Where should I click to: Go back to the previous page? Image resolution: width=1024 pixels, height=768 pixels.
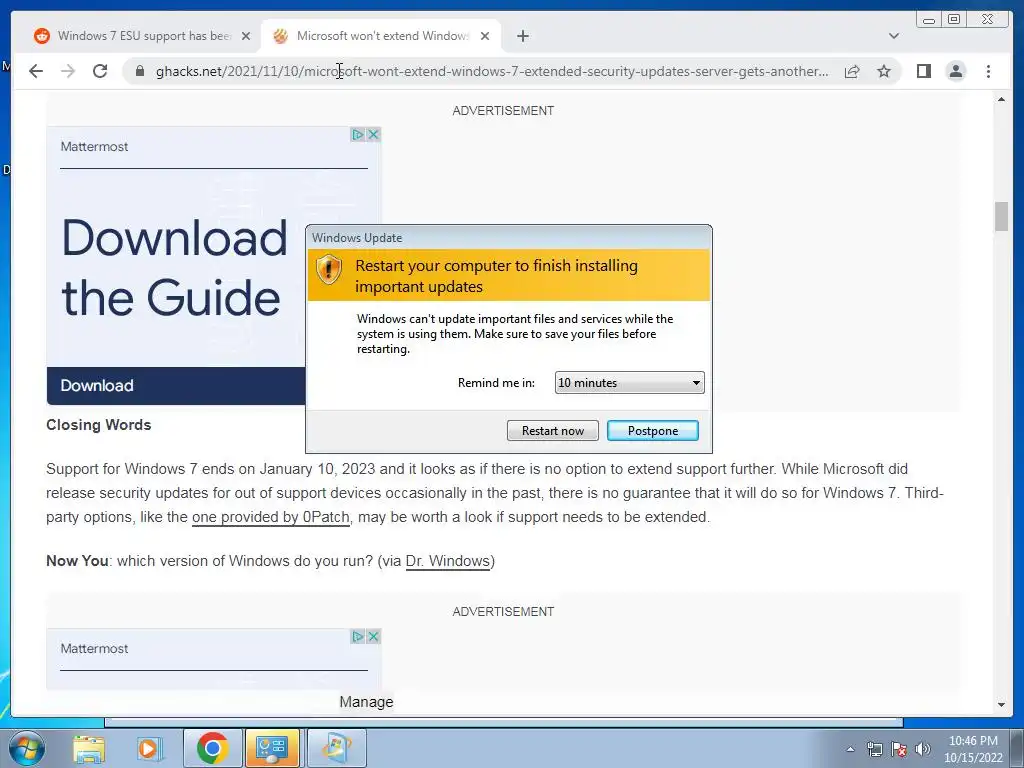[36, 71]
